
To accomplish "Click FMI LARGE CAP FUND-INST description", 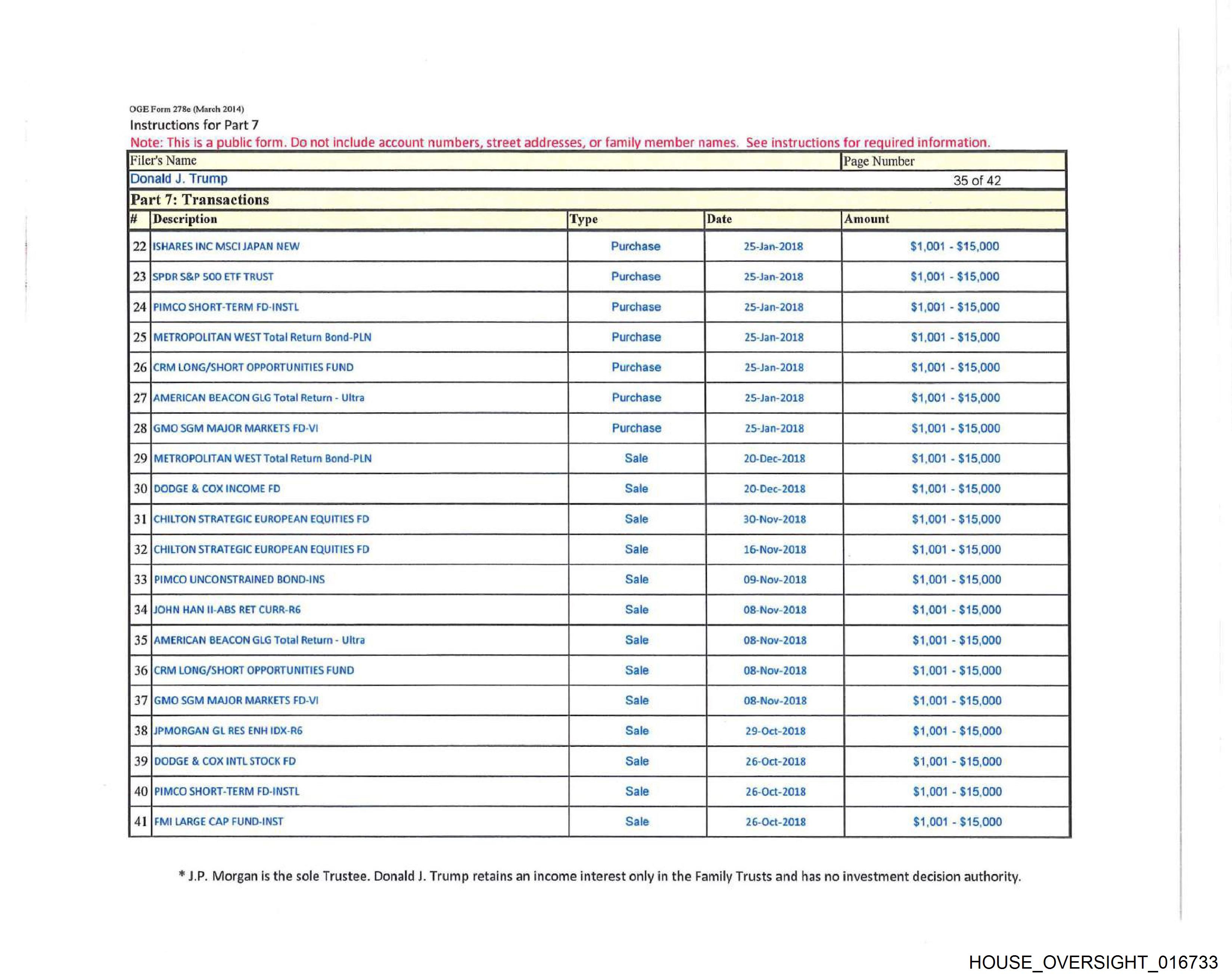I will (219, 822).
